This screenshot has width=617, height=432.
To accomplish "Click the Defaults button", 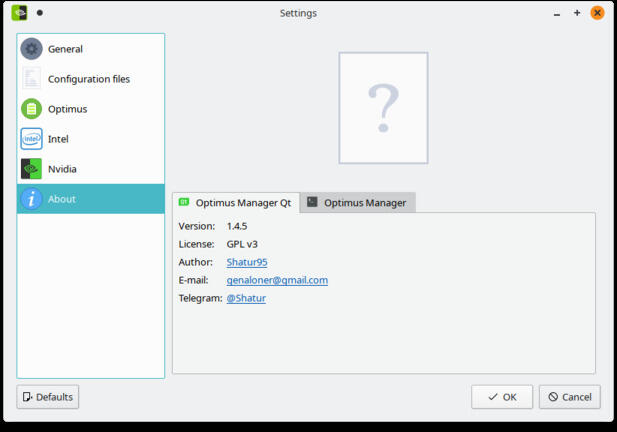I will point(48,397).
